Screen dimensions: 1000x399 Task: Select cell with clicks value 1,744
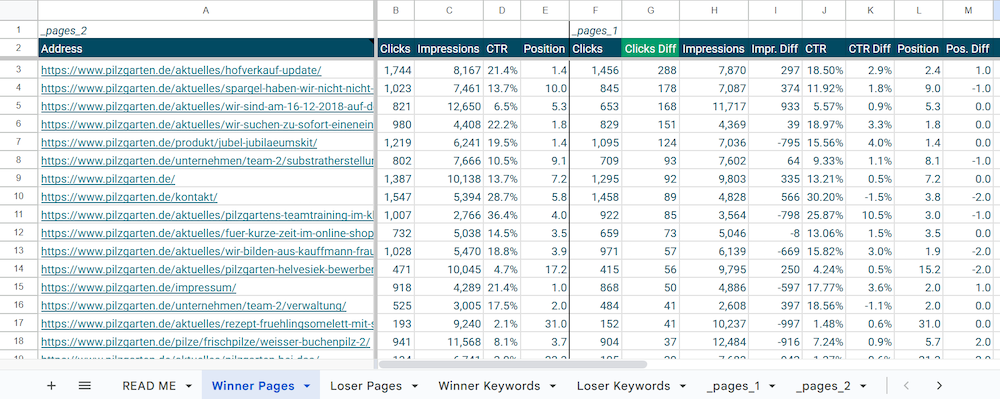395,71
